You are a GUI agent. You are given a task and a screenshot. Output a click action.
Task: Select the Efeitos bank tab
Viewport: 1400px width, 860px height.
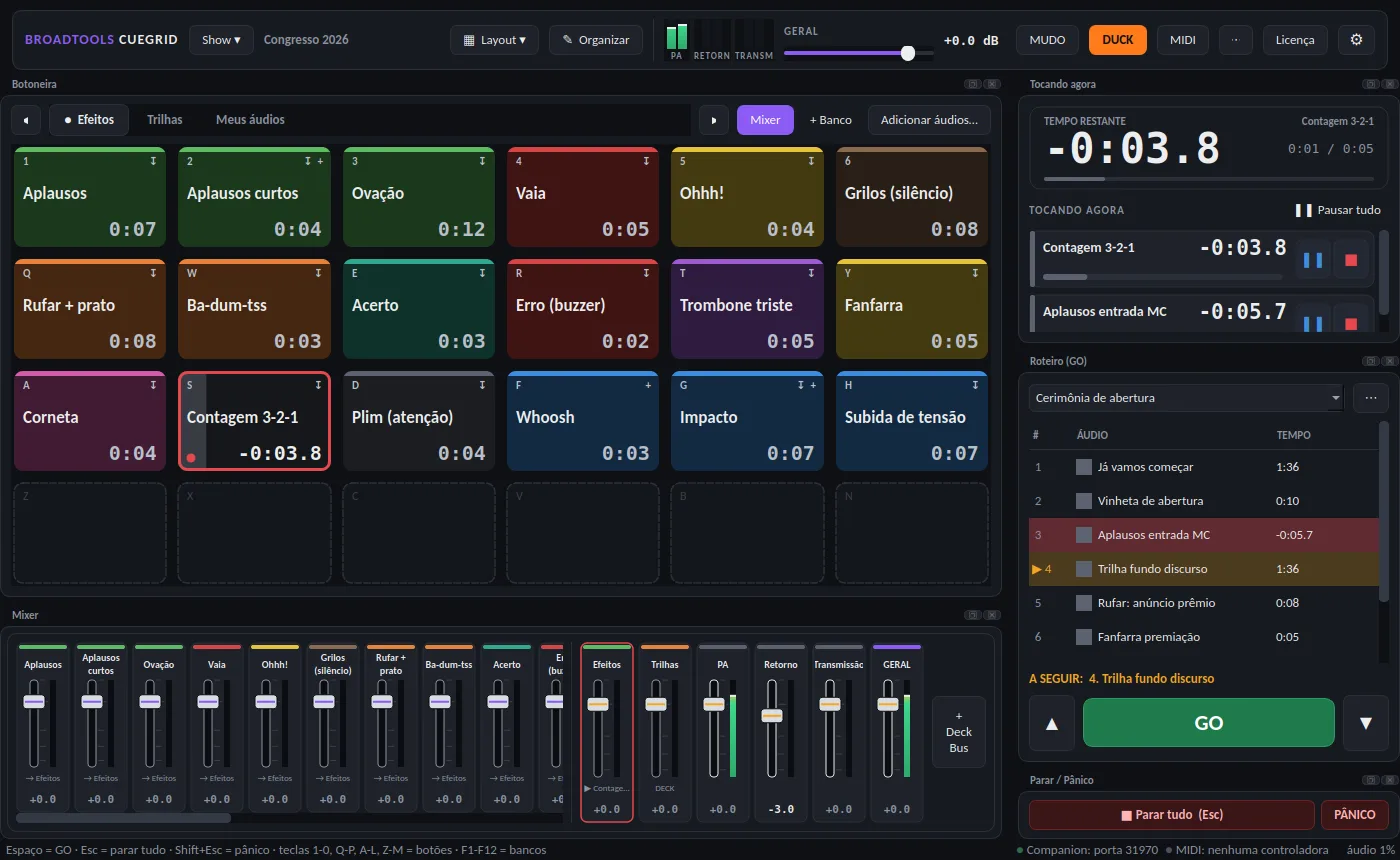[x=89, y=120]
